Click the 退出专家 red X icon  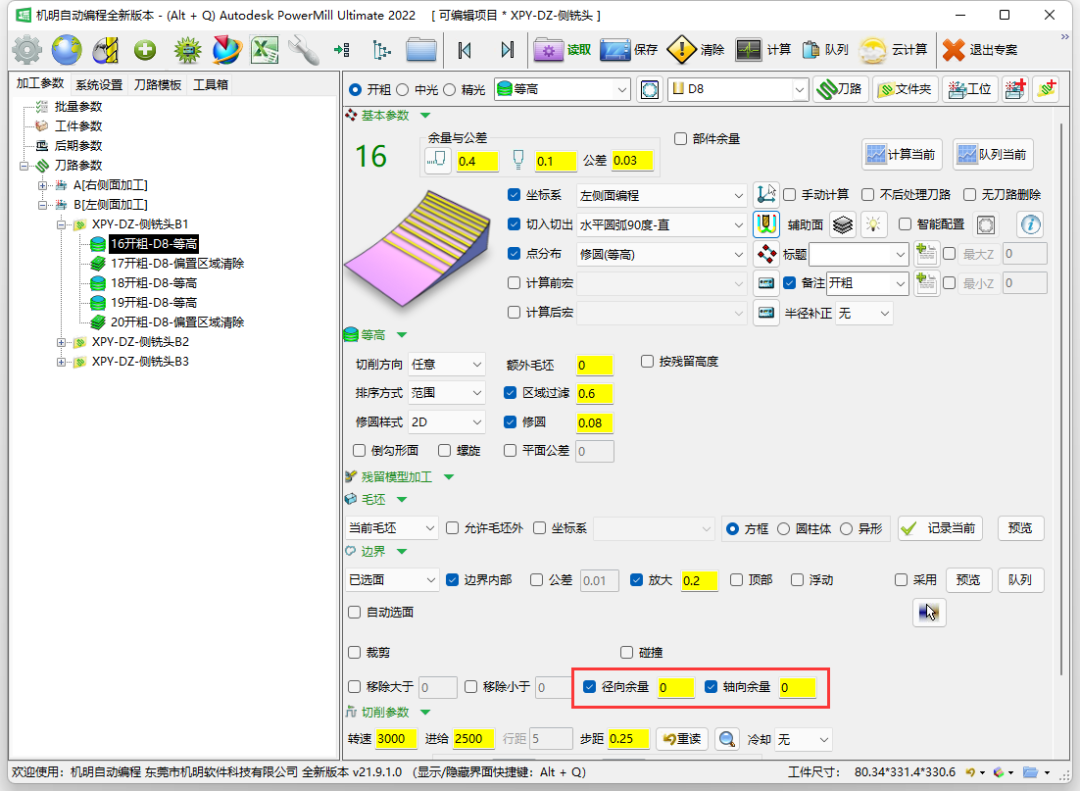click(x=954, y=49)
